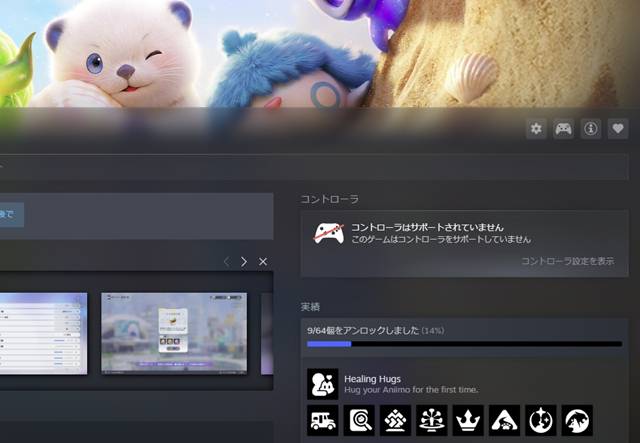
Task: Open the Healing Hugs achievement icon
Action: pos(322,384)
